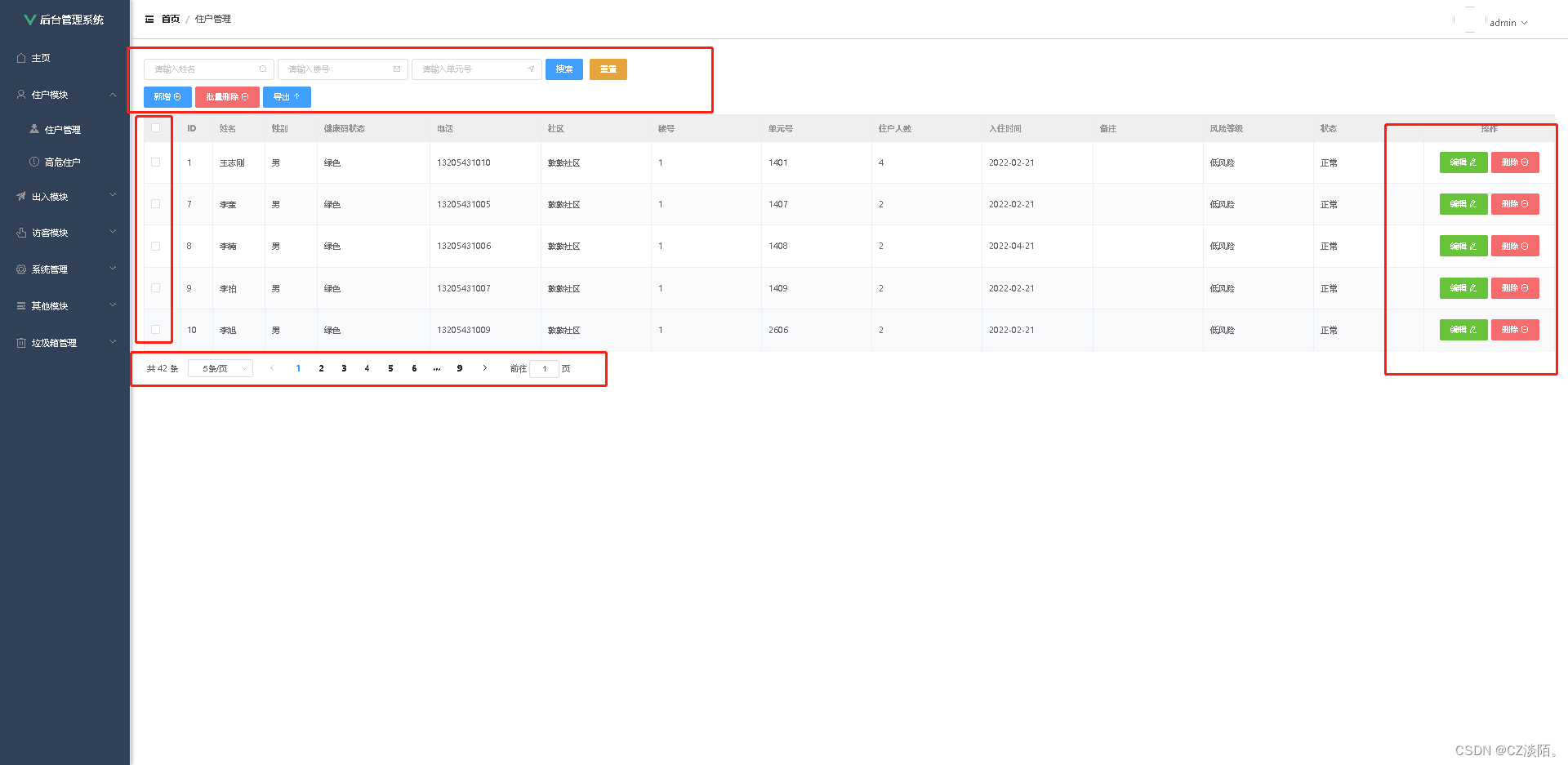Click position icon in unit number input

[531, 69]
